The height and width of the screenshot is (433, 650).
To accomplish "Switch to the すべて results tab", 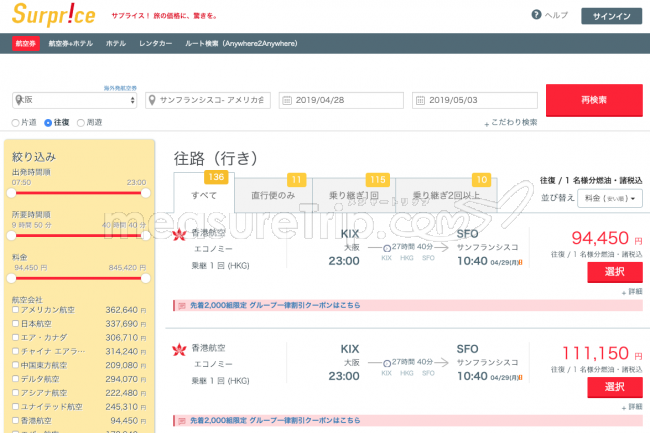I will click(204, 193).
